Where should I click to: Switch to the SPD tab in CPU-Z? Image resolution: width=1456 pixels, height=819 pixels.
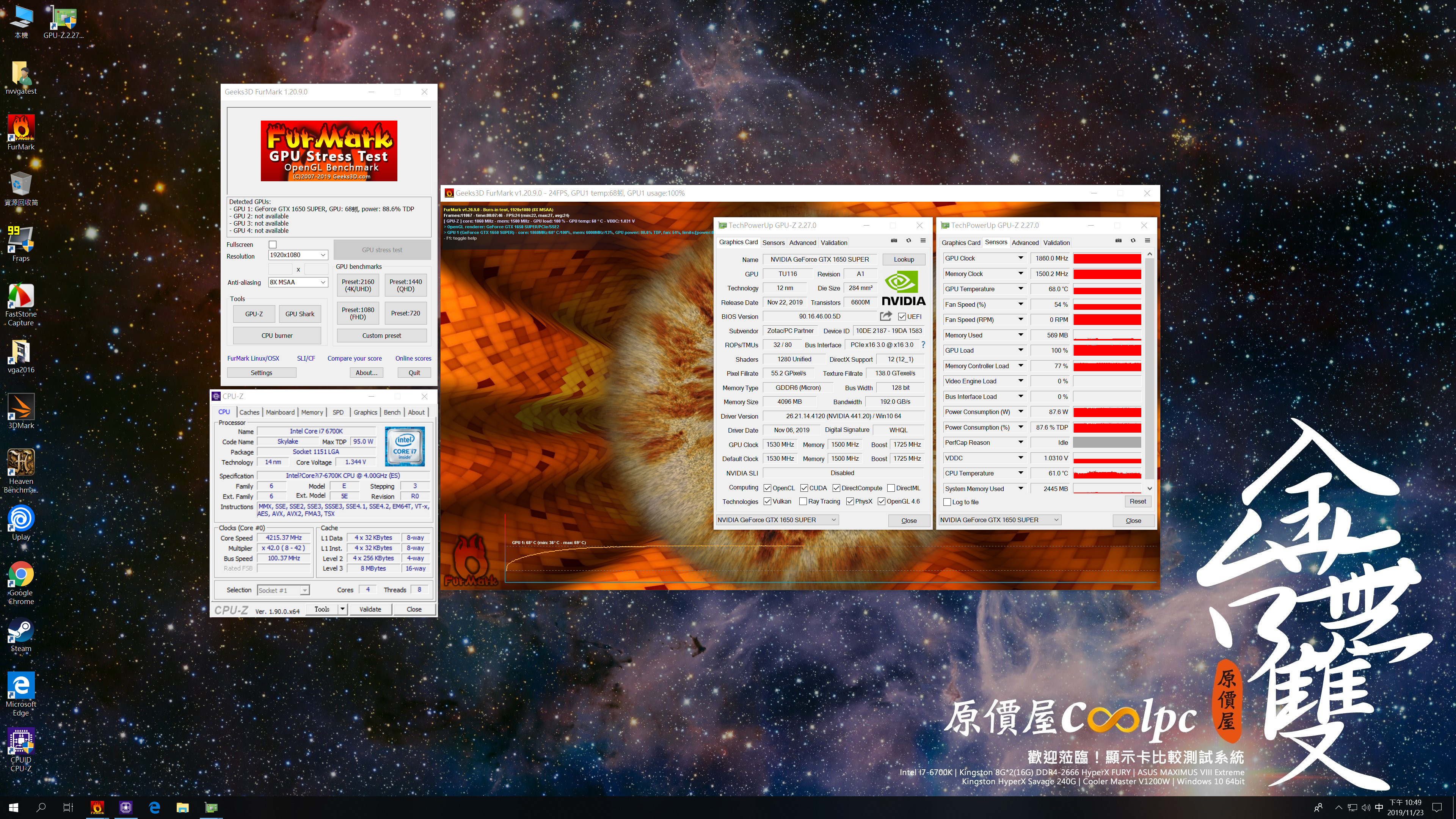point(338,412)
